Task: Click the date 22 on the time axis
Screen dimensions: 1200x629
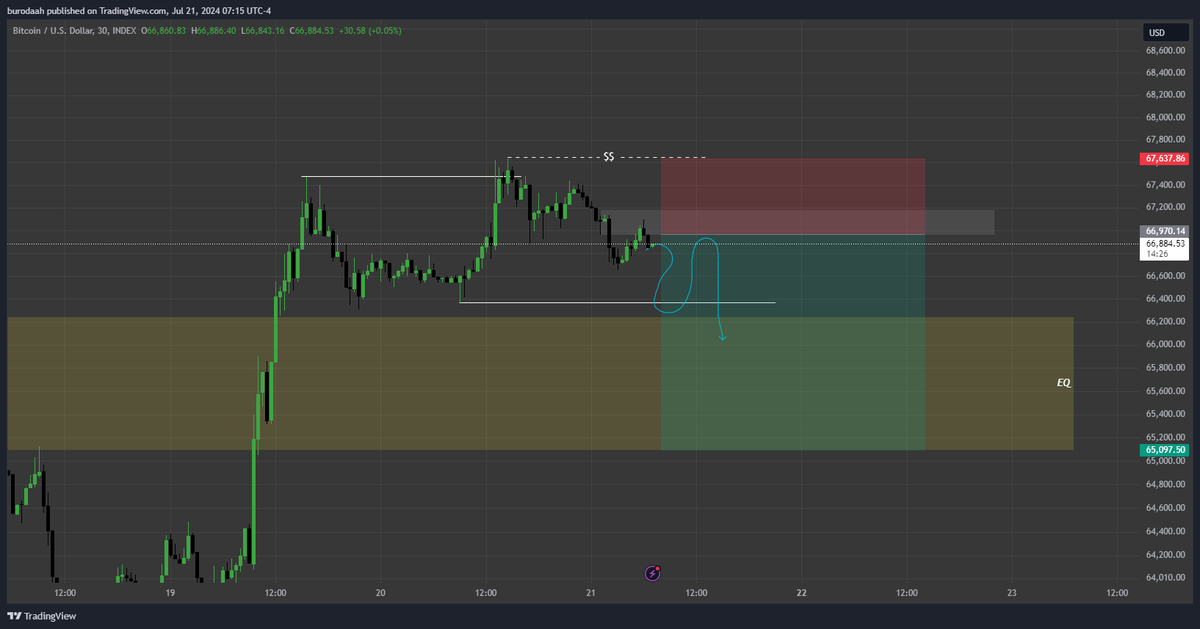Action: tap(801, 592)
